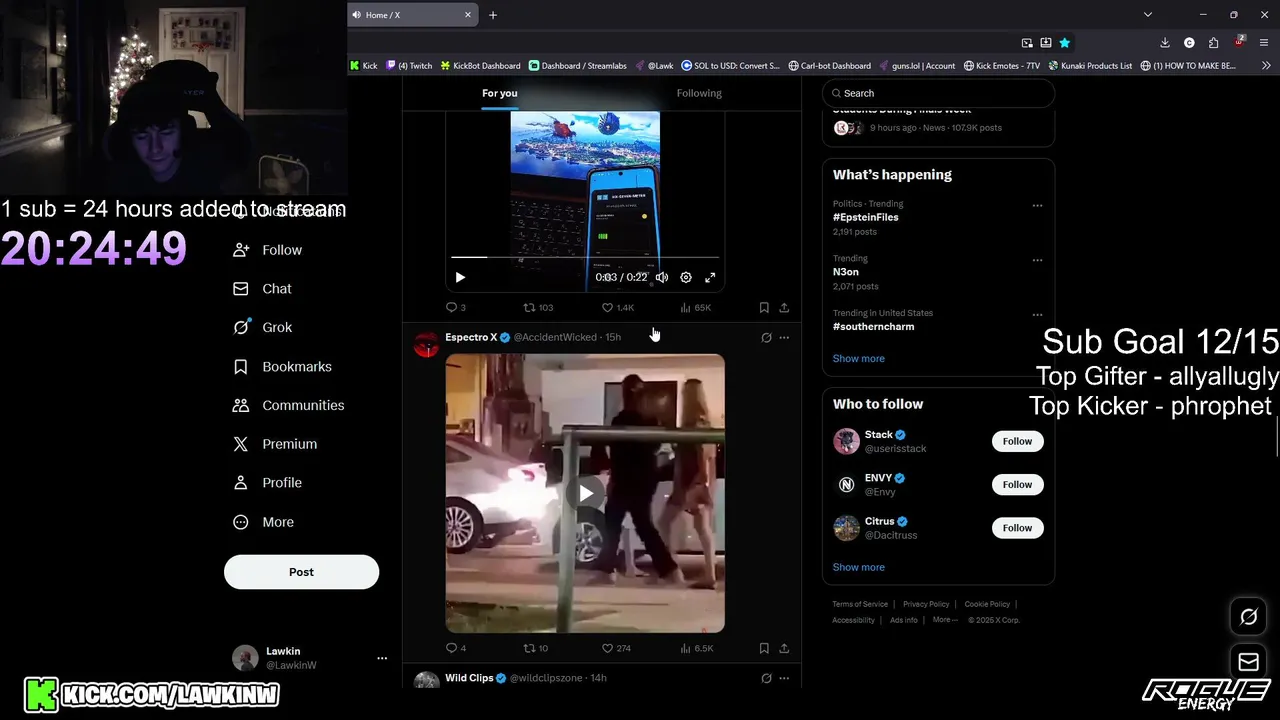Share the Espectro X post
The image size is (1280, 720).
tap(784, 648)
